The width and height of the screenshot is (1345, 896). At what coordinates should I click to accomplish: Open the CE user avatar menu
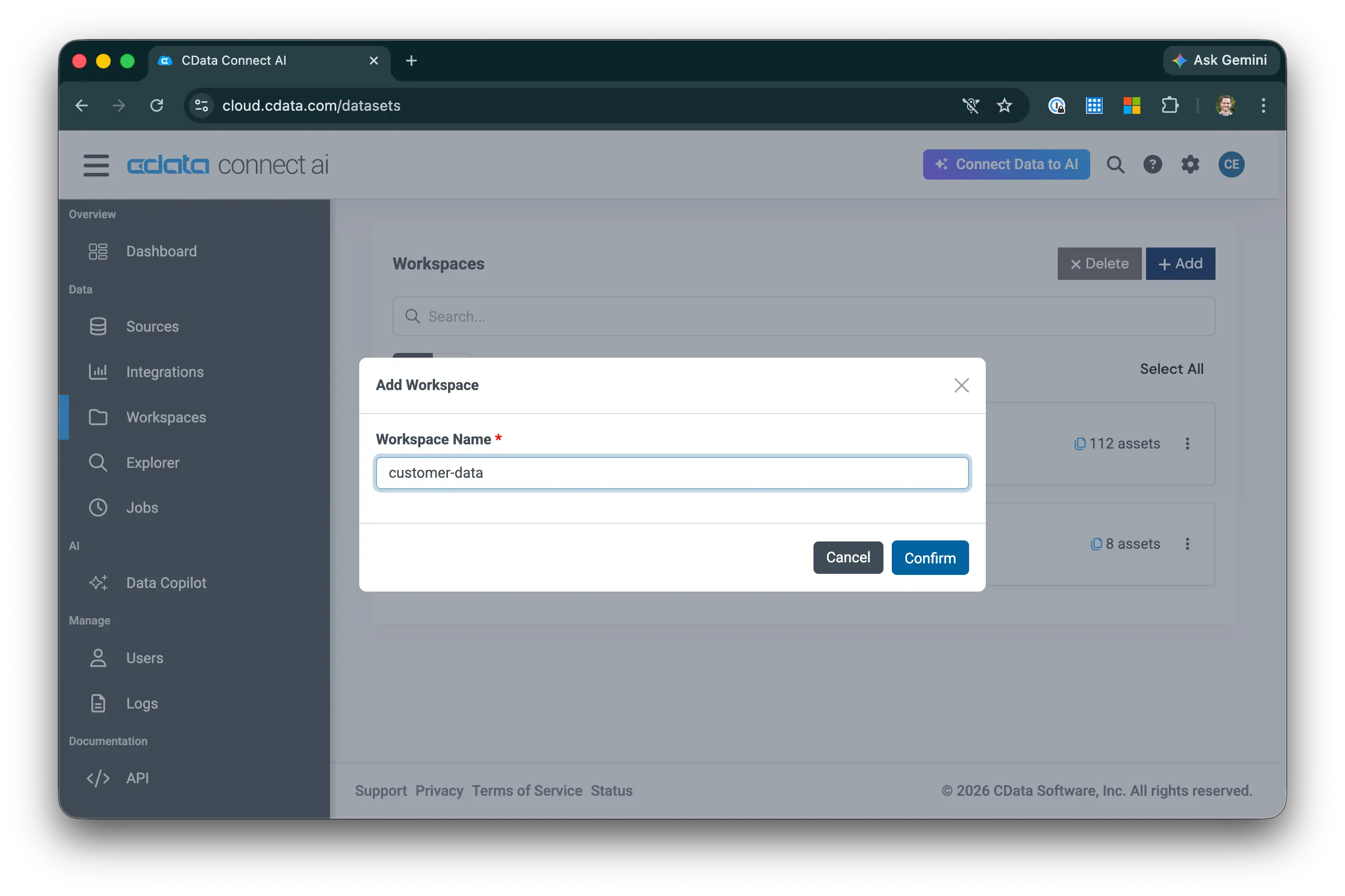point(1231,164)
